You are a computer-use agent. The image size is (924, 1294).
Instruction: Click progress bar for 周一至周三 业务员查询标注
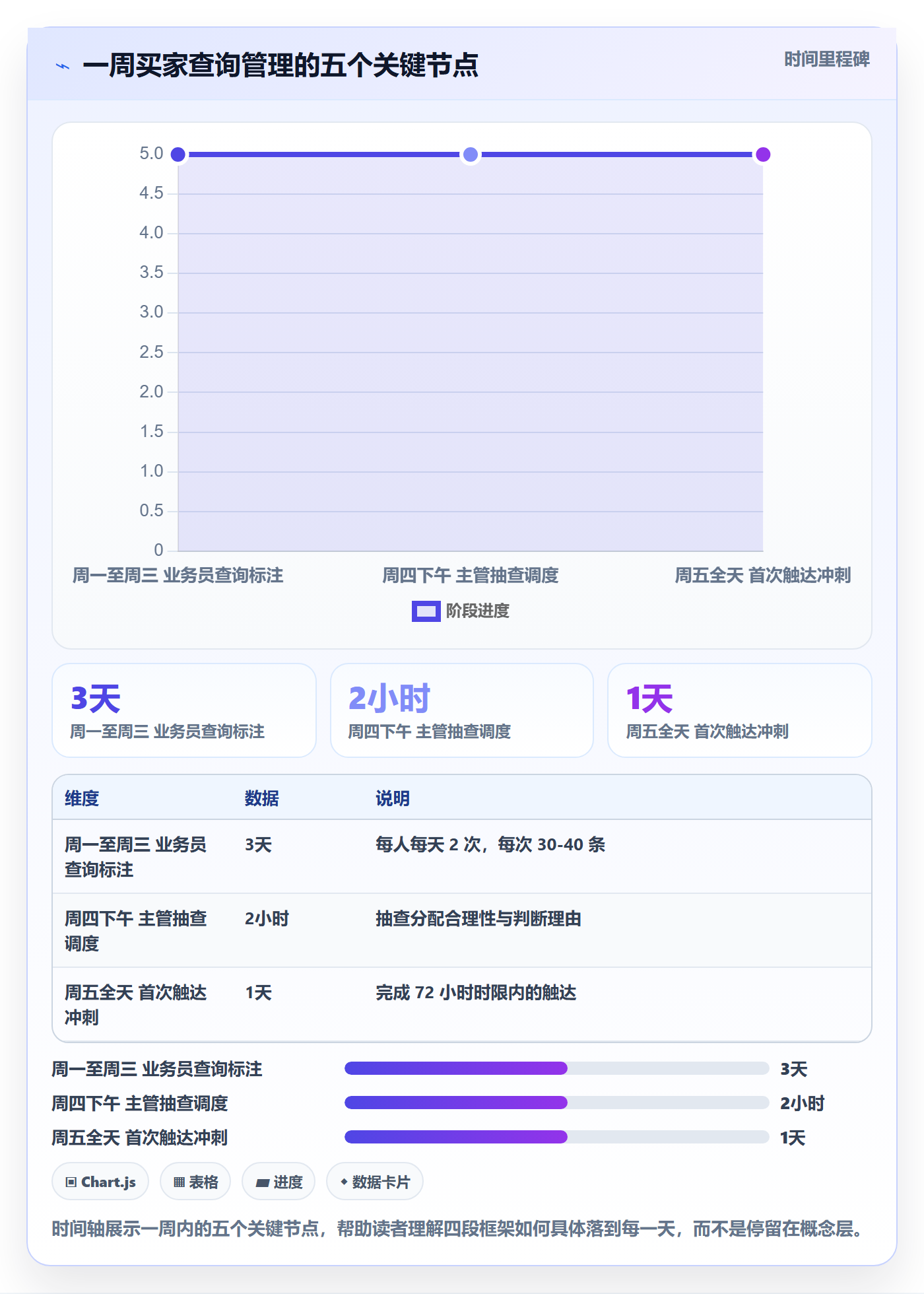(556, 1068)
